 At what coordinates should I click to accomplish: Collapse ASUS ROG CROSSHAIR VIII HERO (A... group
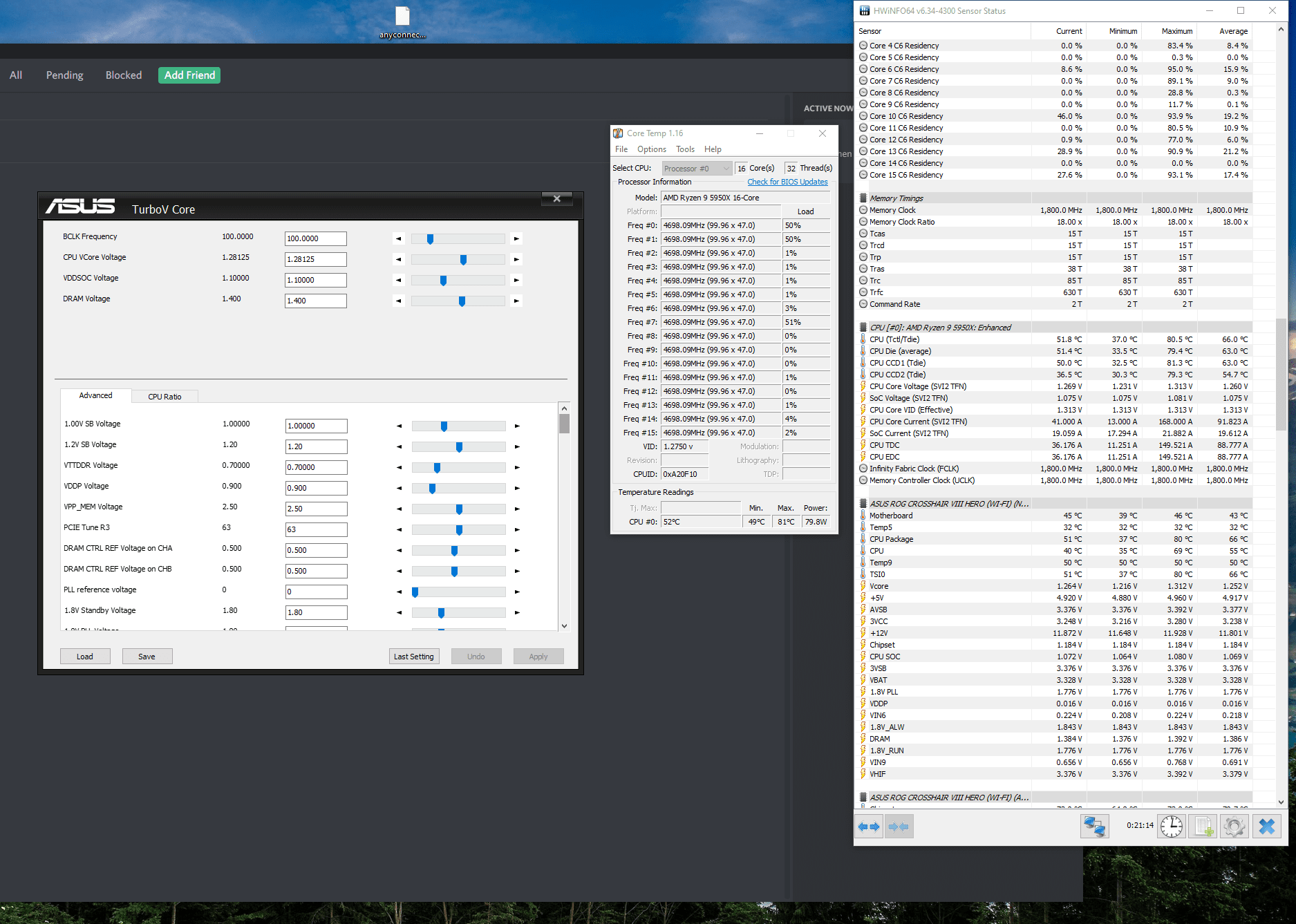pyautogui.click(x=863, y=798)
